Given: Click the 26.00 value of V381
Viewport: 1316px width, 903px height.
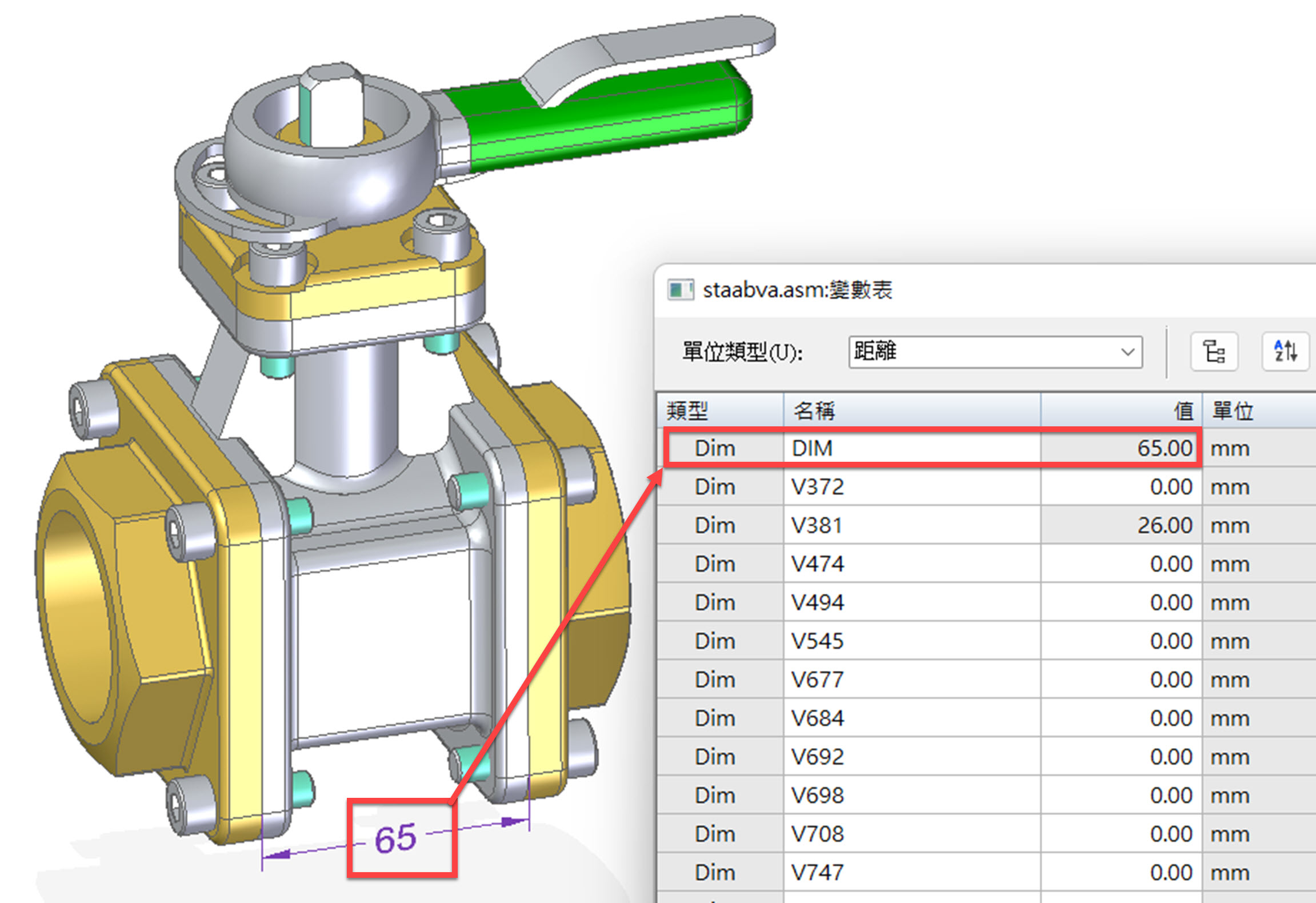Looking at the screenshot, I should (1121, 525).
